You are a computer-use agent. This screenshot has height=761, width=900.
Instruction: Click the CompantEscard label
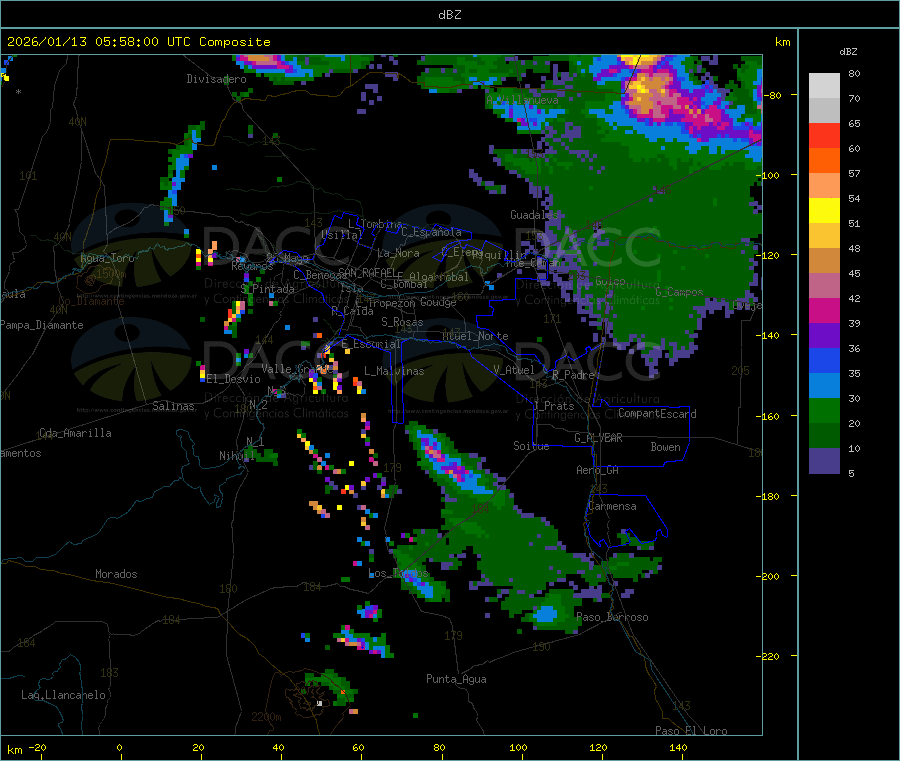tap(657, 414)
